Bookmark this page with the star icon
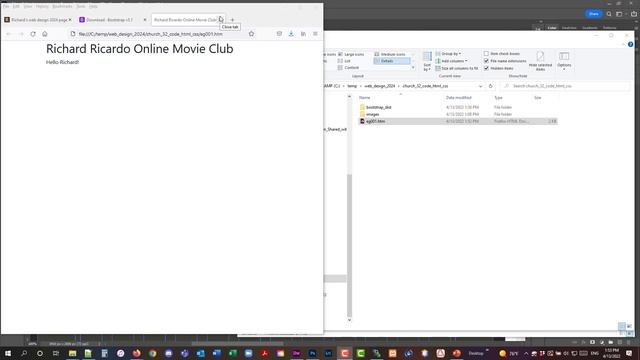 251,34
